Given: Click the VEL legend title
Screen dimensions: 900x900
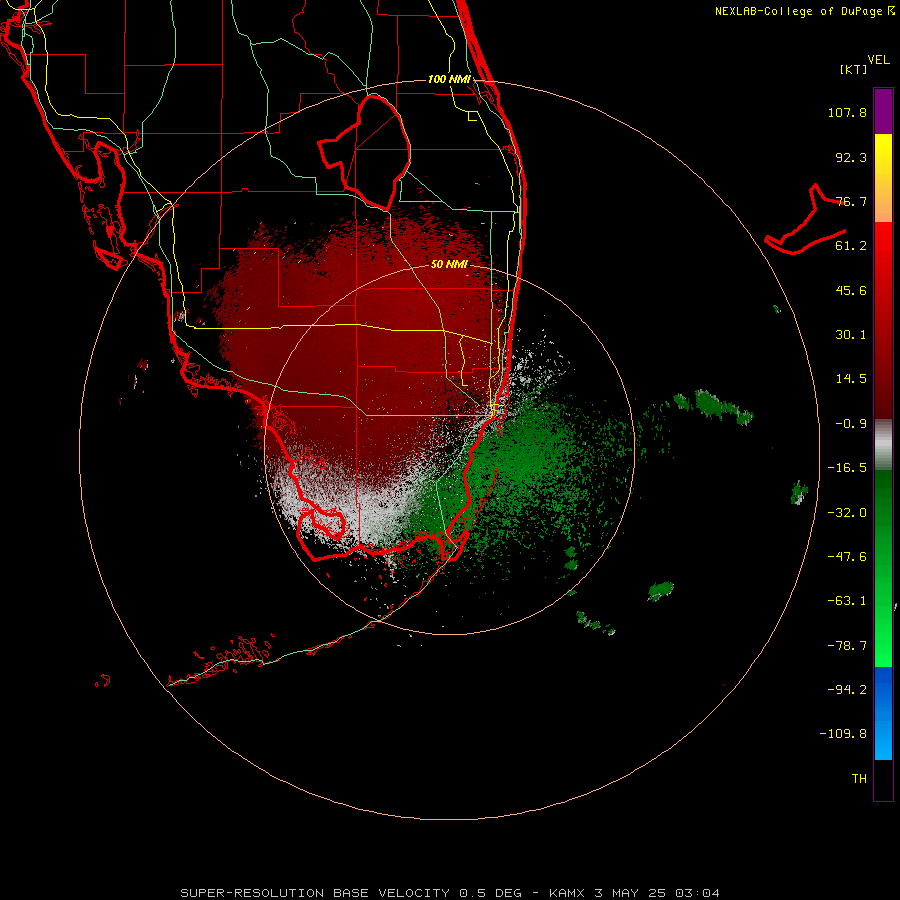Looking at the screenshot, I should click(878, 60).
